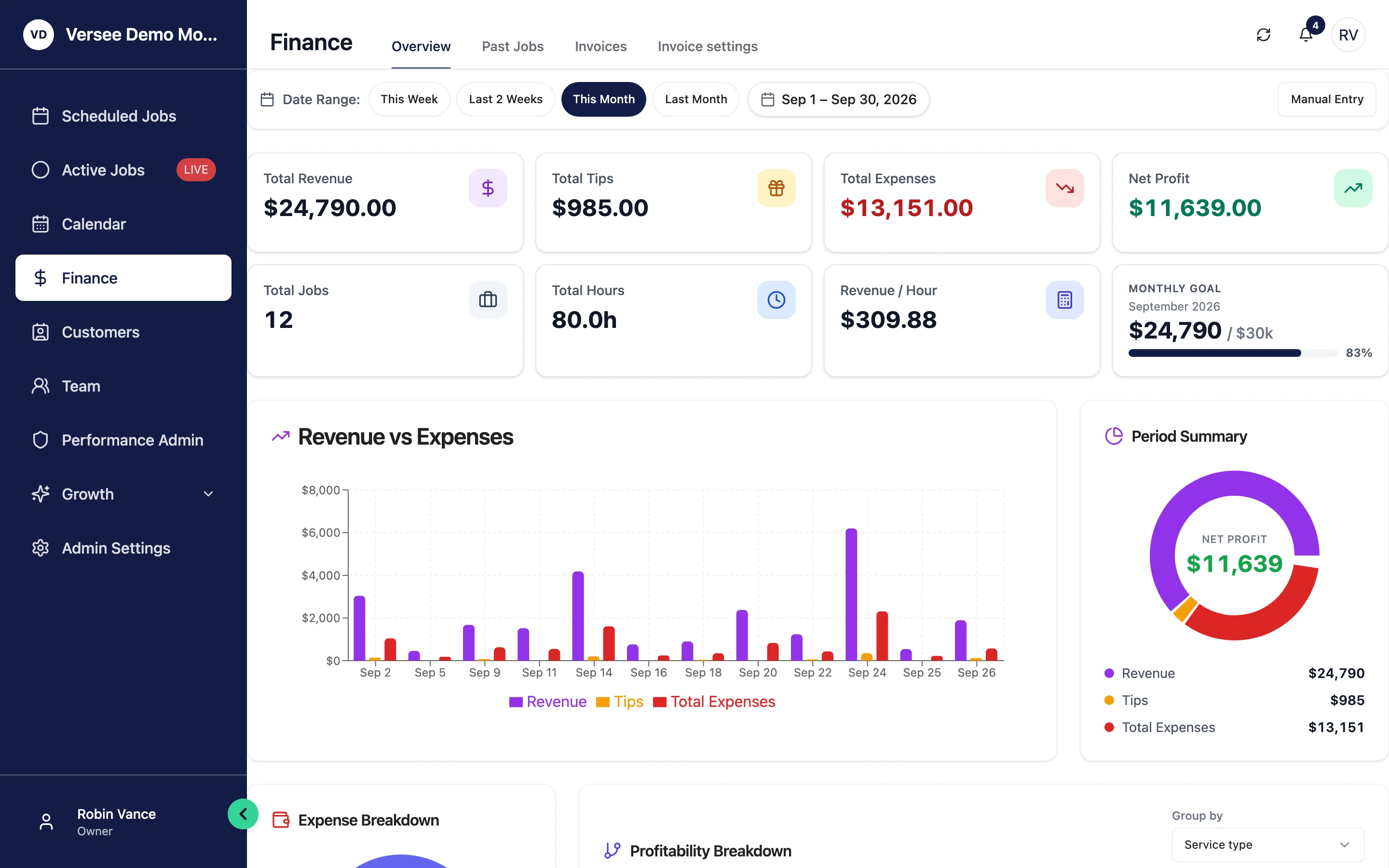Click the Expense Breakdown wallet icon

point(281,820)
